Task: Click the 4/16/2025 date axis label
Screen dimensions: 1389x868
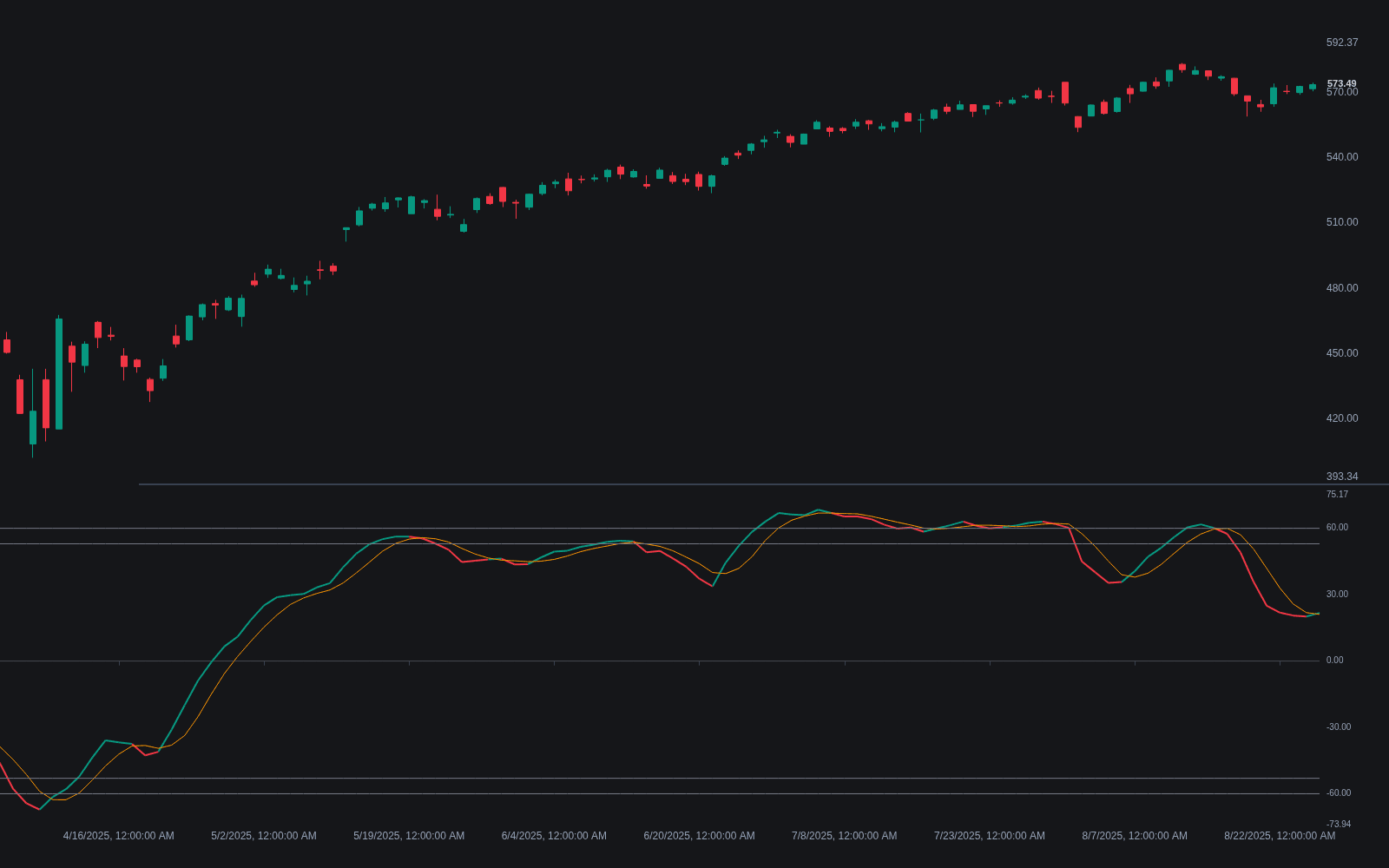Action: (x=119, y=836)
